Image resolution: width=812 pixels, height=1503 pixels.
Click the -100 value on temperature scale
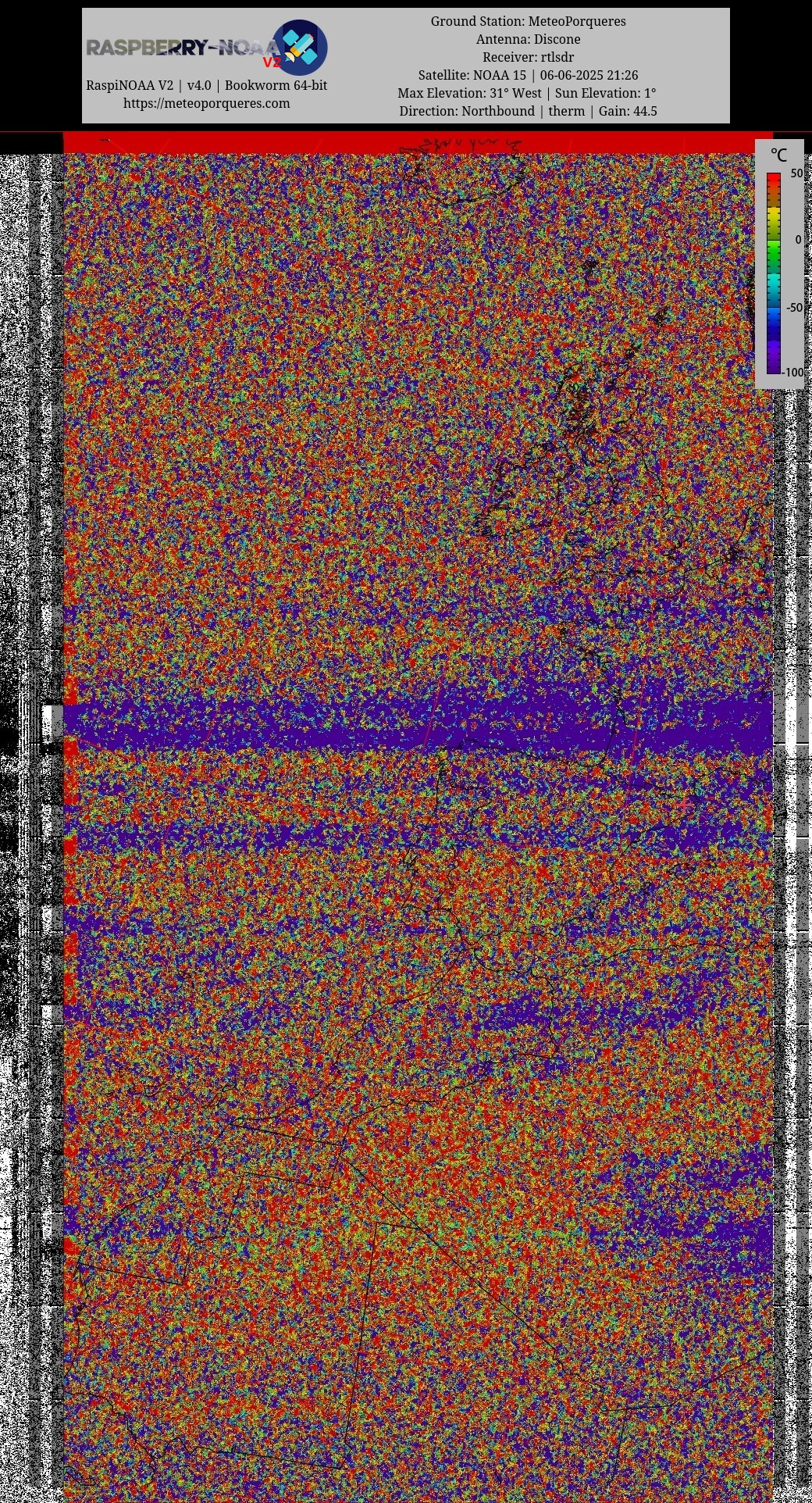pos(792,373)
